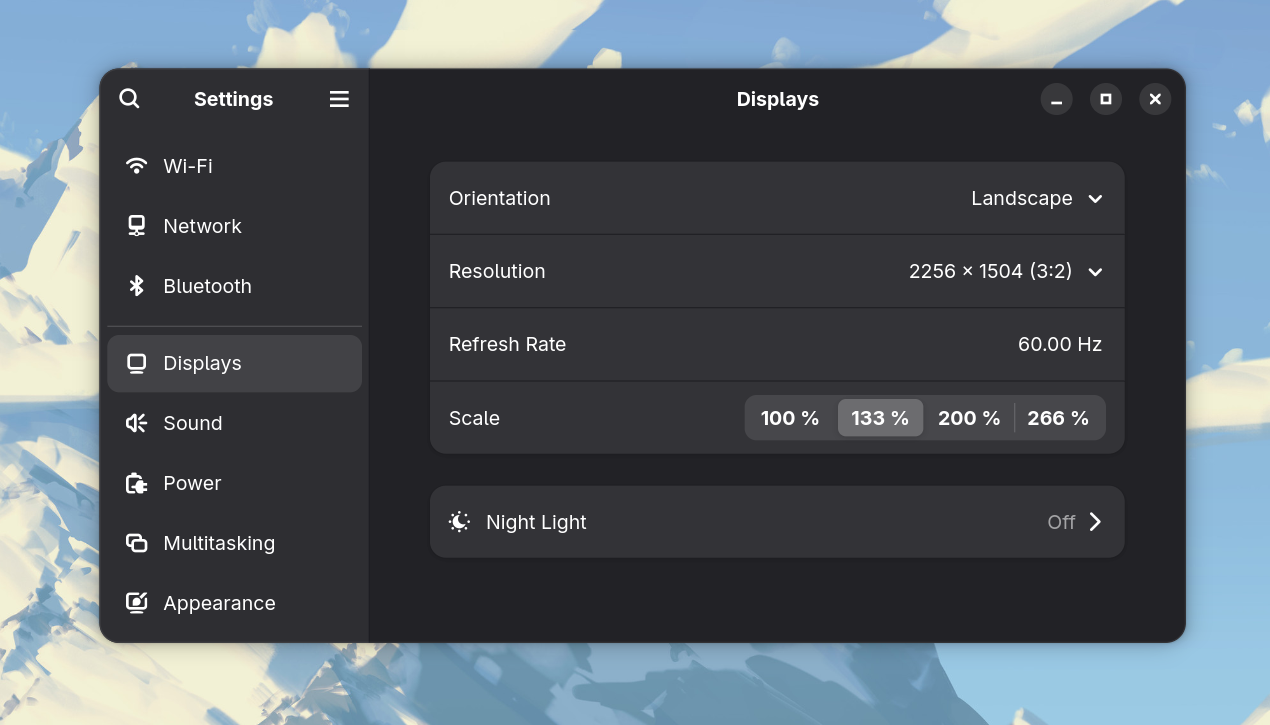Click the Displays monitor icon

click(x=137, y=363)
